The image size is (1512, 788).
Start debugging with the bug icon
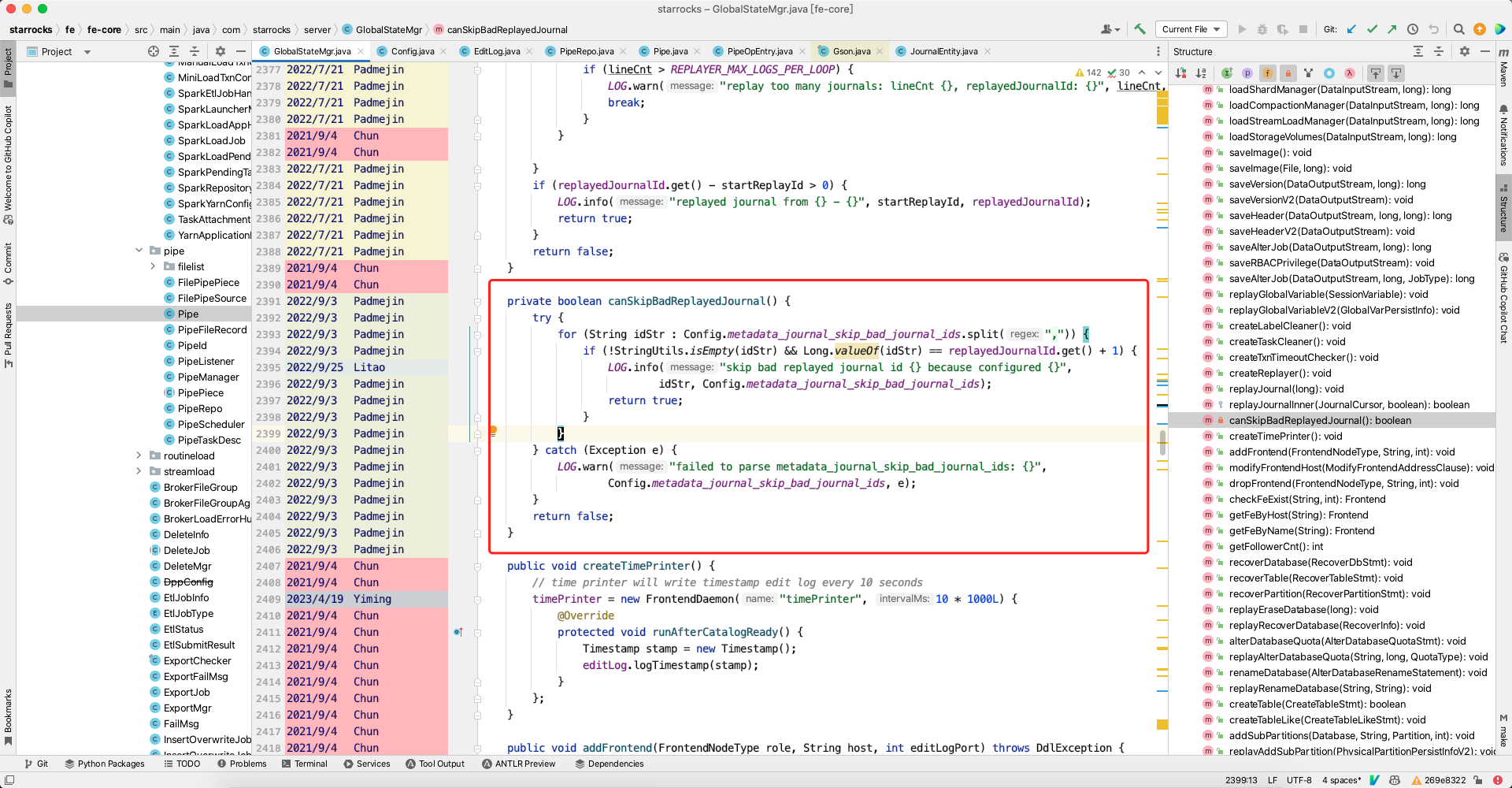[x=1262, y=29]
